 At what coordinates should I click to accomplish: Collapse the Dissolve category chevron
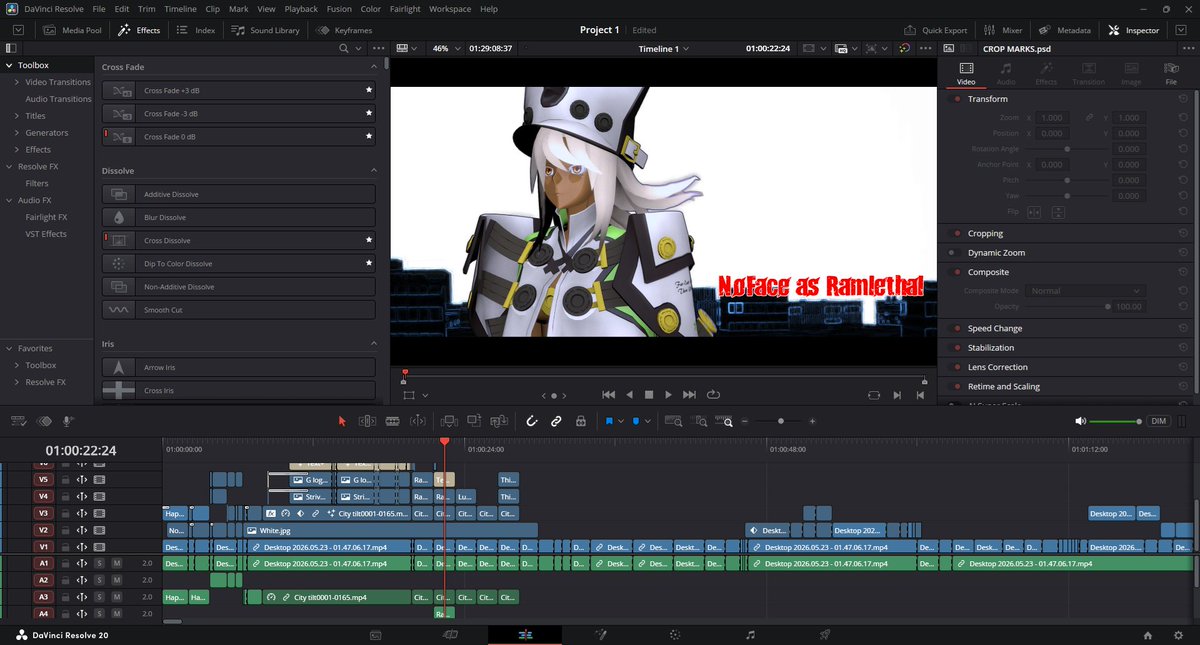tap(374, 171)
